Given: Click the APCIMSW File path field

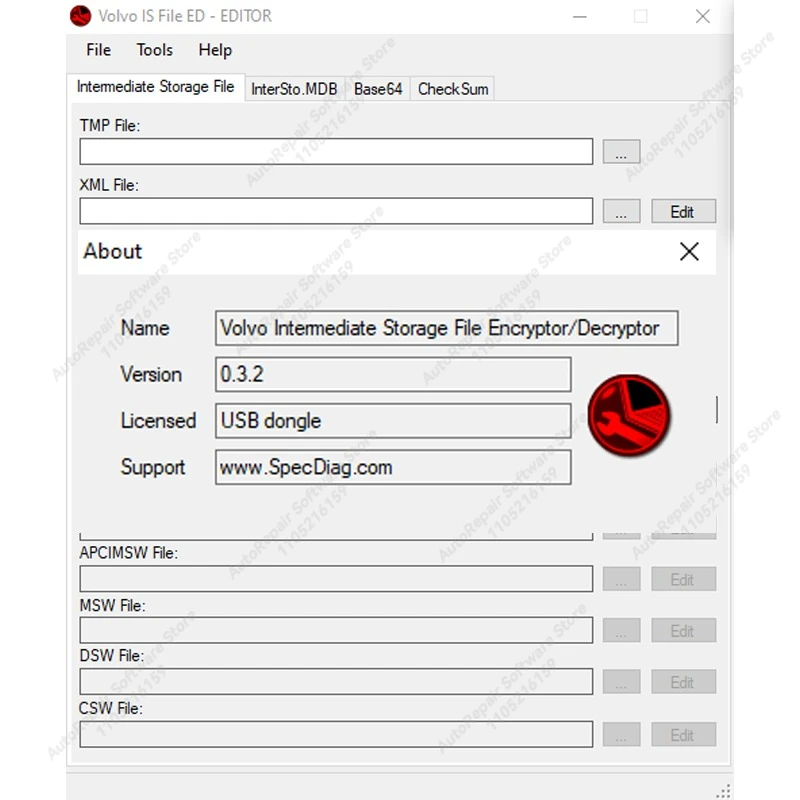Looking at the screenshot, I should (x=336, y=579).
